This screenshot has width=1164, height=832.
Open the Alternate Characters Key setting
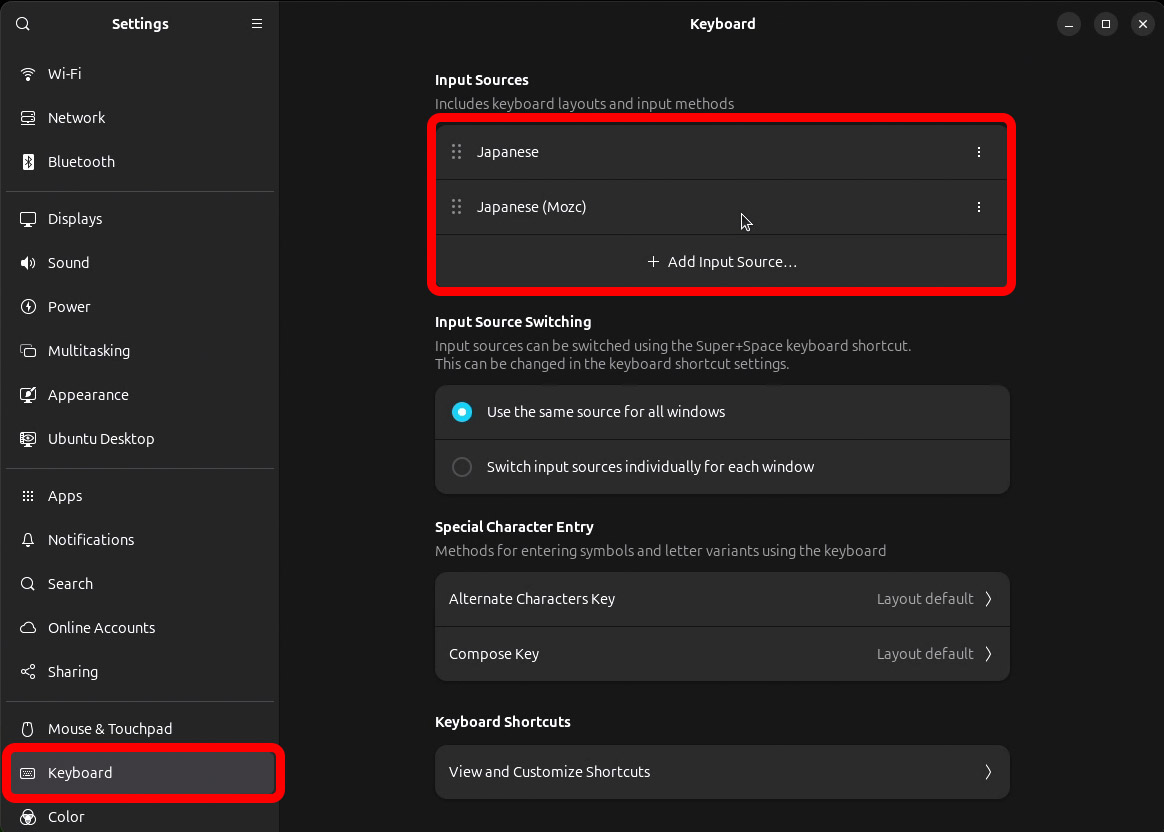pyautogui.click(x=722, y=599)
